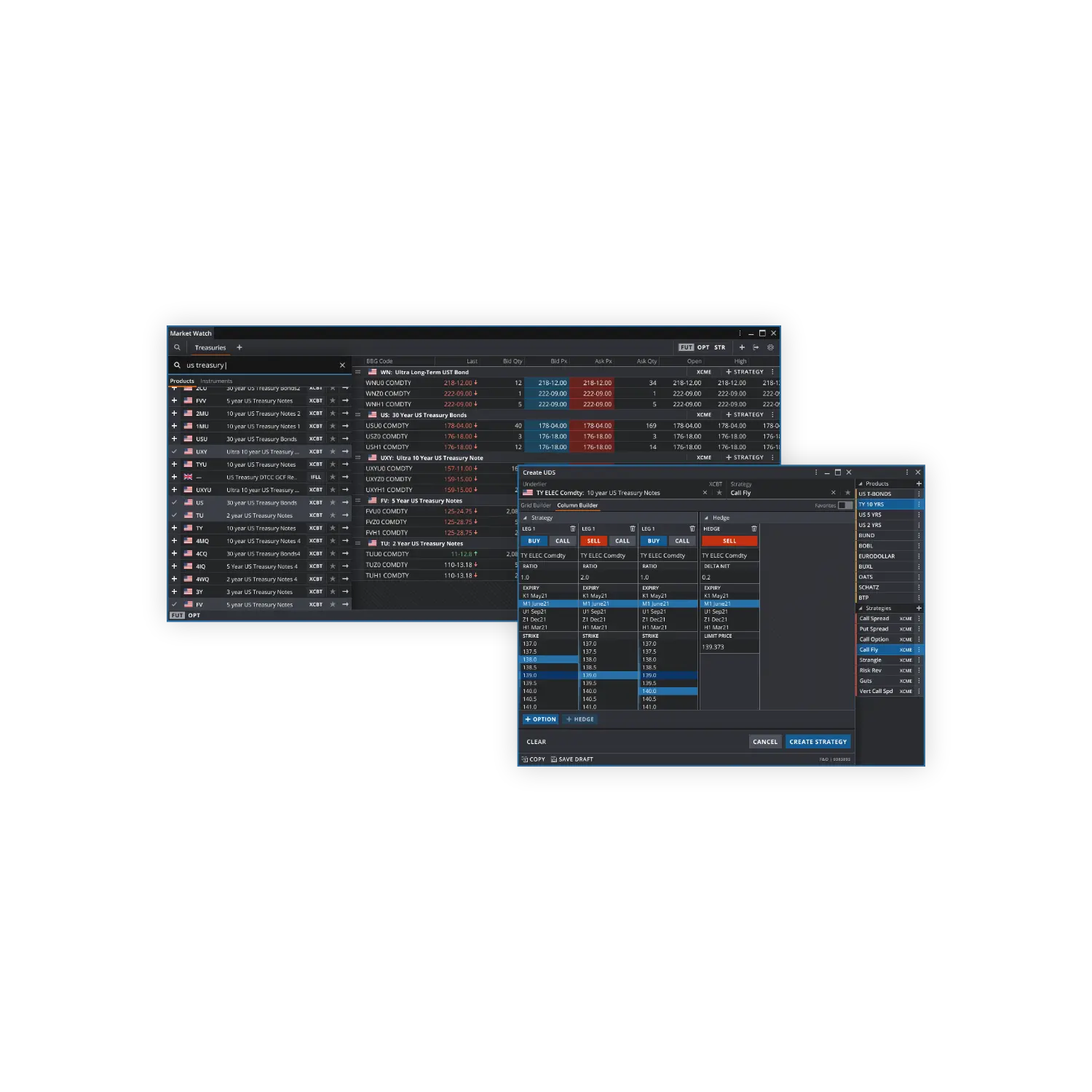Click the settings gear in Market Watch toolbar
The image size is (1092, 1092).
click(770, 347)
